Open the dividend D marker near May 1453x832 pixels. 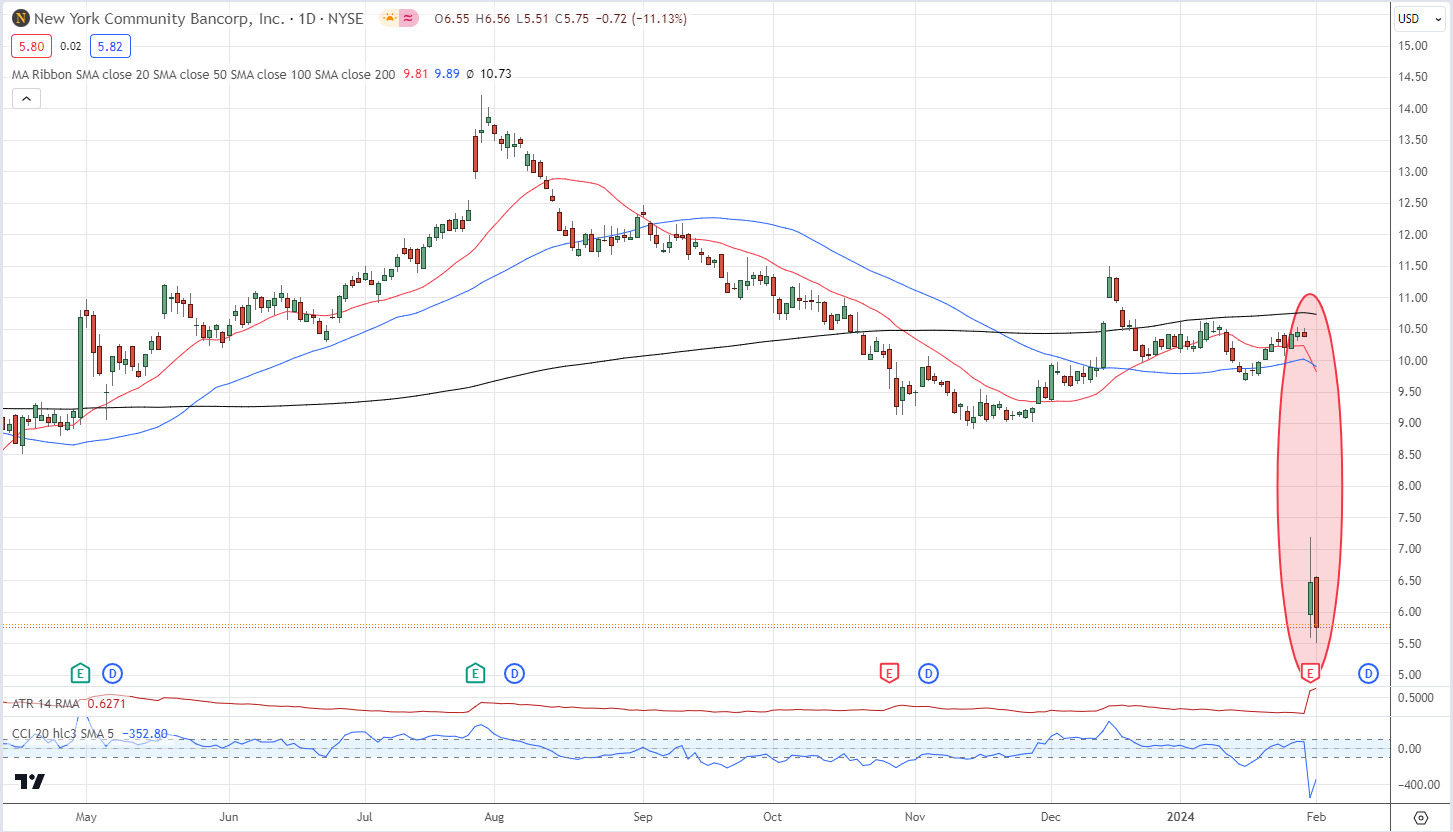(114, 673)
